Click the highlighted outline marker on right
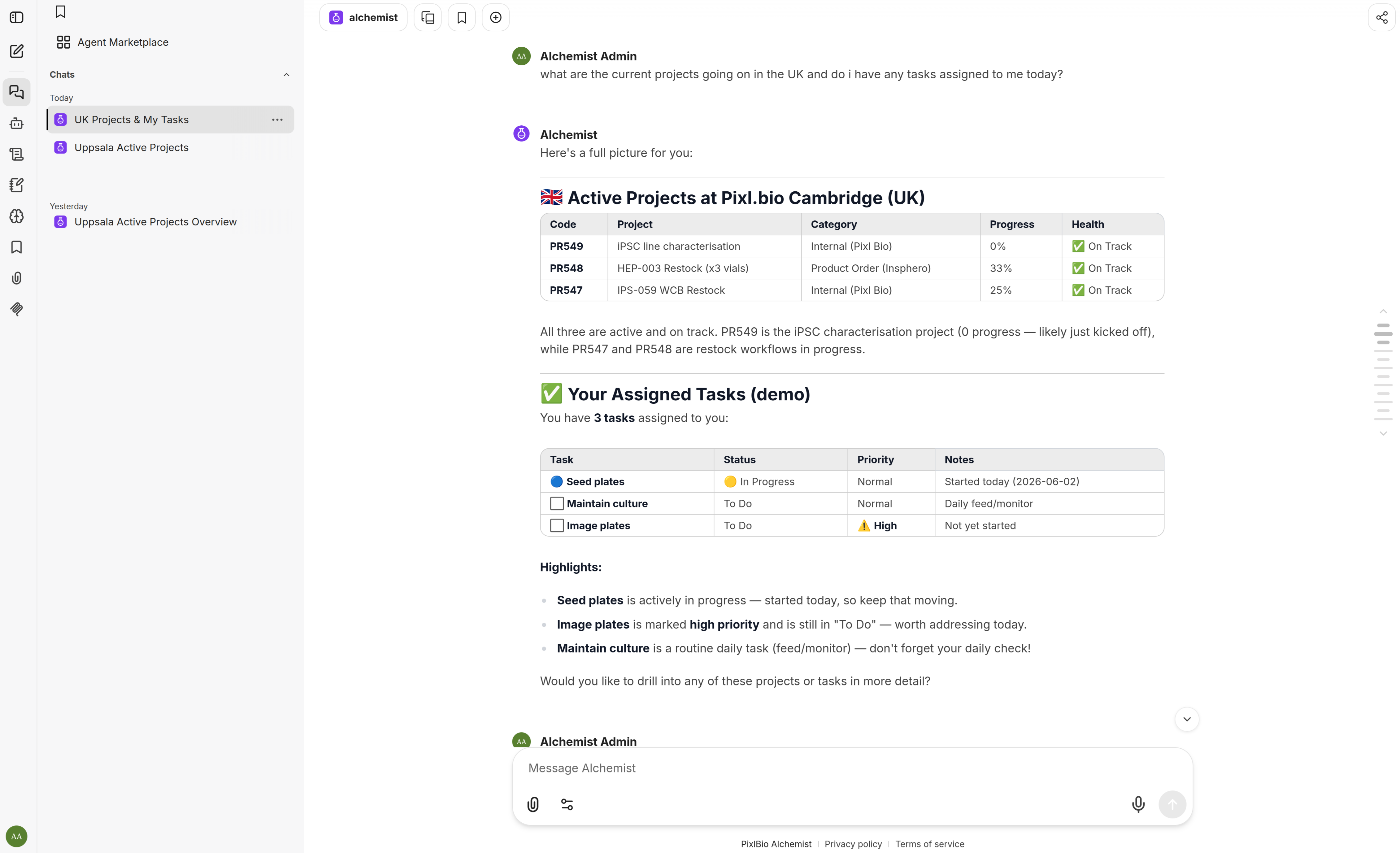 (x=1384, y=333)
